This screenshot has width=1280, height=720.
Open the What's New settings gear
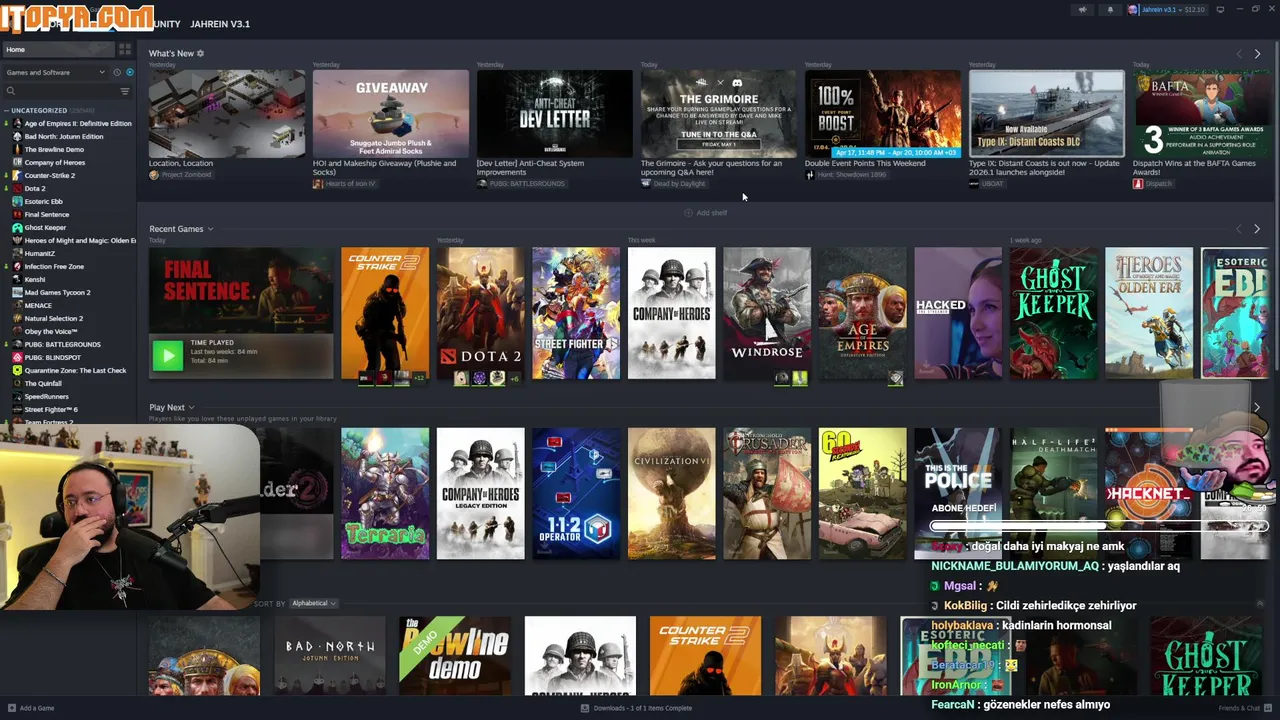pyautogui.click(x=200, y=53)
